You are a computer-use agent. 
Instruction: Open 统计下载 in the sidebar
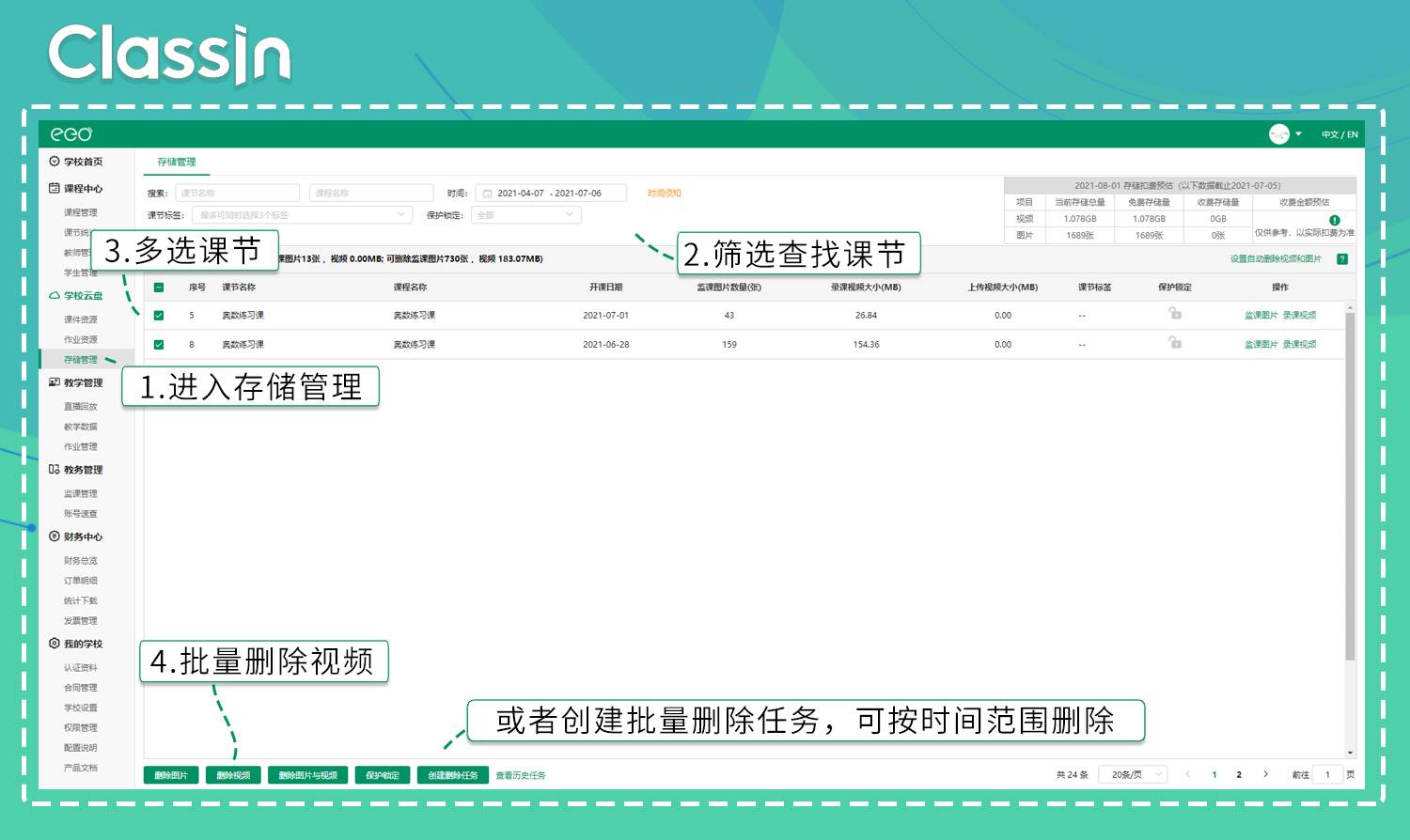point(81,600)
